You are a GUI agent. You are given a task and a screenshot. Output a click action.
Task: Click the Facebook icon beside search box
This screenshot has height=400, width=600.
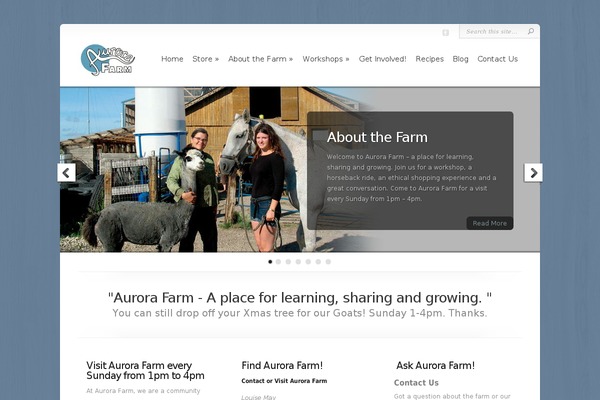(445, 33)
